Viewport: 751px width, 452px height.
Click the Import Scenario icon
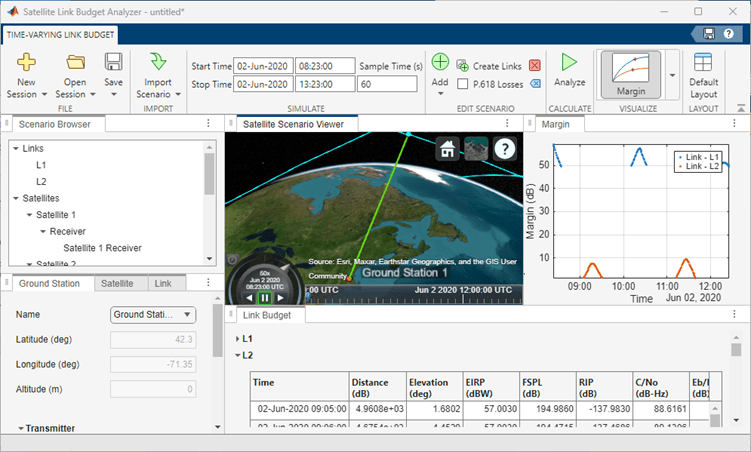[x=158, y=62]
